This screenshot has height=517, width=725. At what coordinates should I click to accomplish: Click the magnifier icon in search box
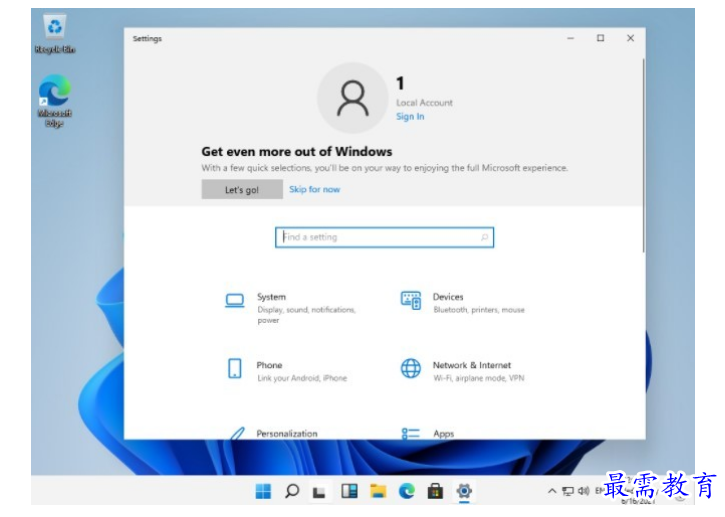[484, 237]
